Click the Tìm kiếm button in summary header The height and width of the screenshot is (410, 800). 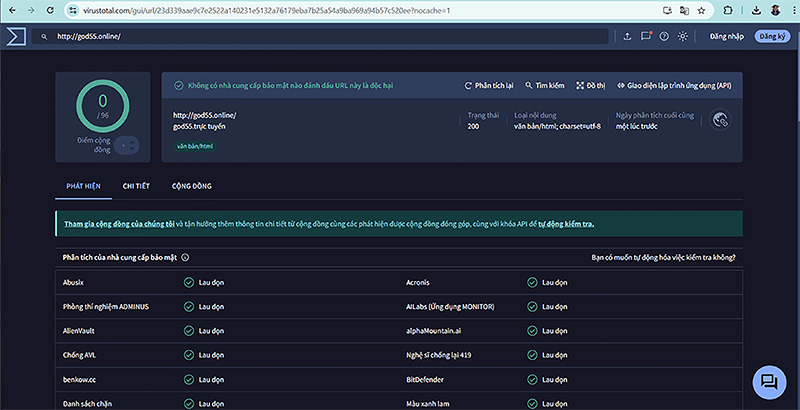pos(545,86)
